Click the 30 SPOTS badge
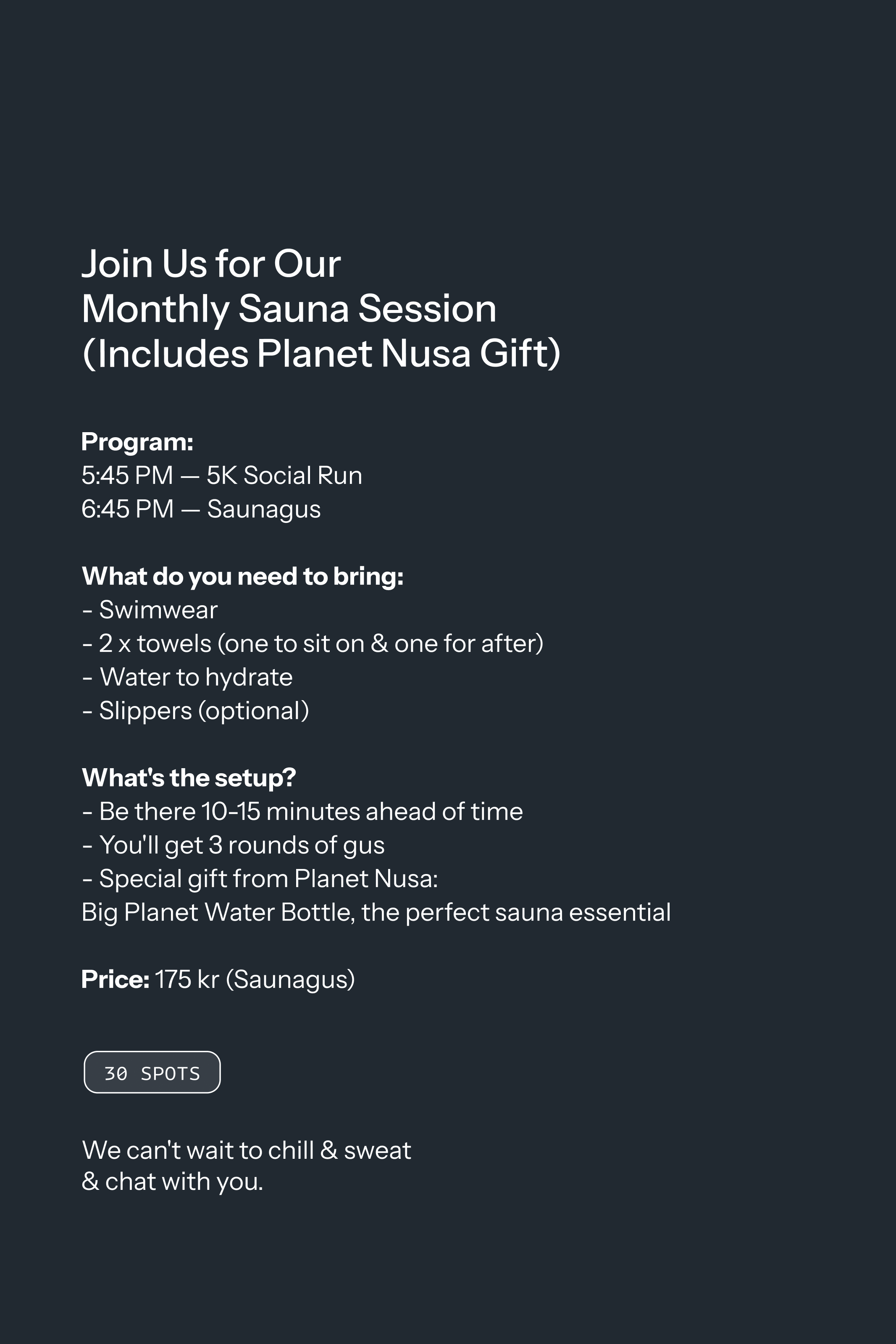 coord(152,1072)
